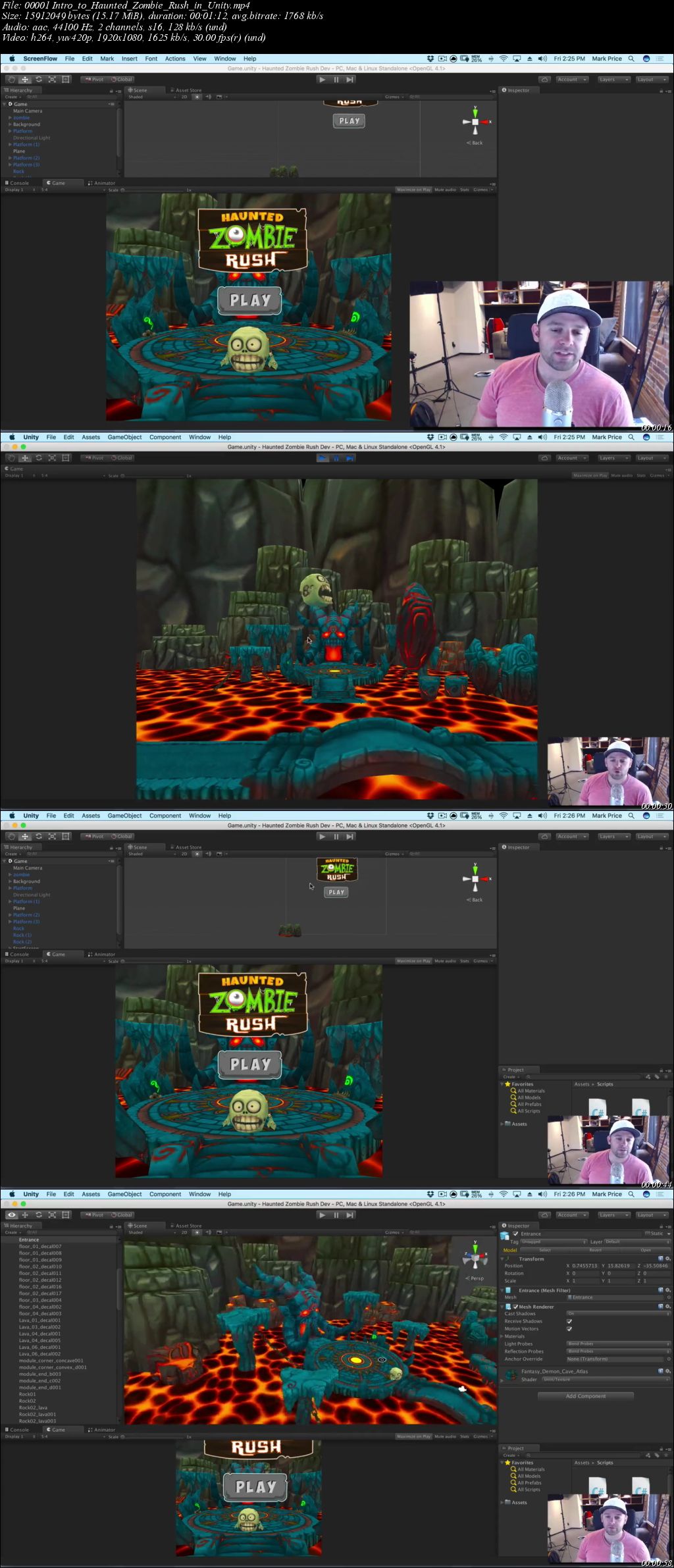The width and height of the screenshot is (674, 1568).
Task: Stop play mode via the highlighted Play button
Action: click(323, 458)
